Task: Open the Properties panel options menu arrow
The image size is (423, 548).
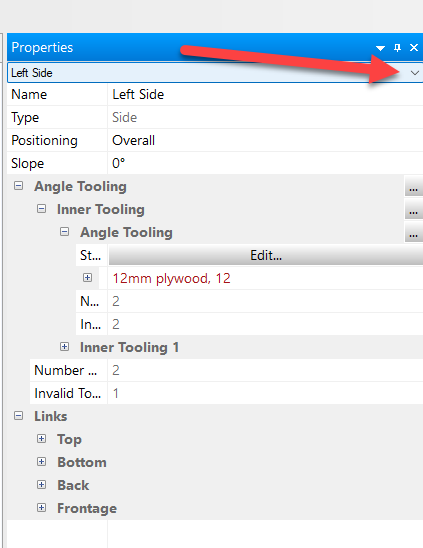Action: (x=380, y=48)
